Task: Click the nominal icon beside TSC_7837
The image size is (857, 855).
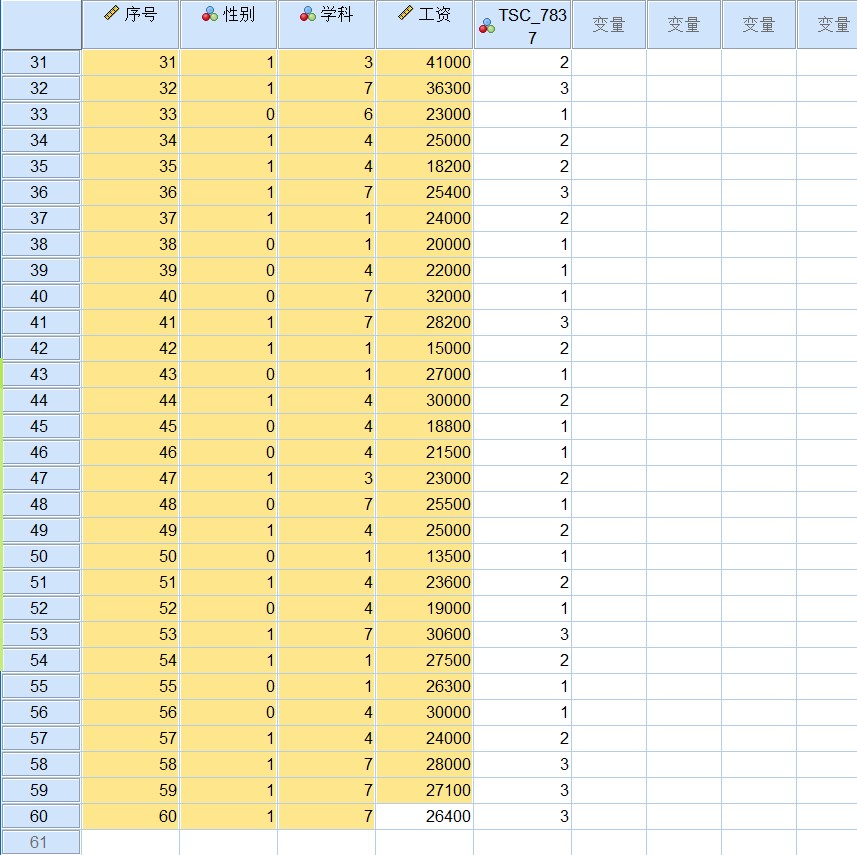Action: pyautogui.click(x=486, y=26)
